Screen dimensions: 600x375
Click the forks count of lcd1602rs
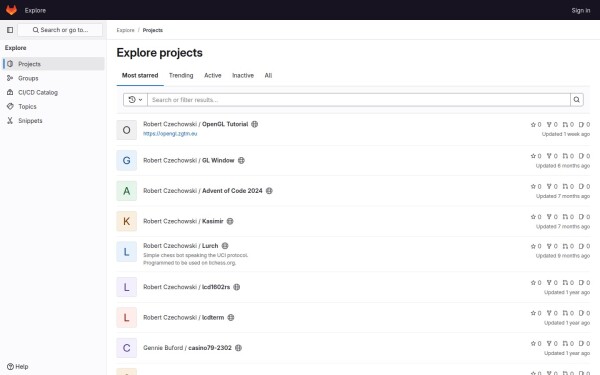(x=552, y=282)
